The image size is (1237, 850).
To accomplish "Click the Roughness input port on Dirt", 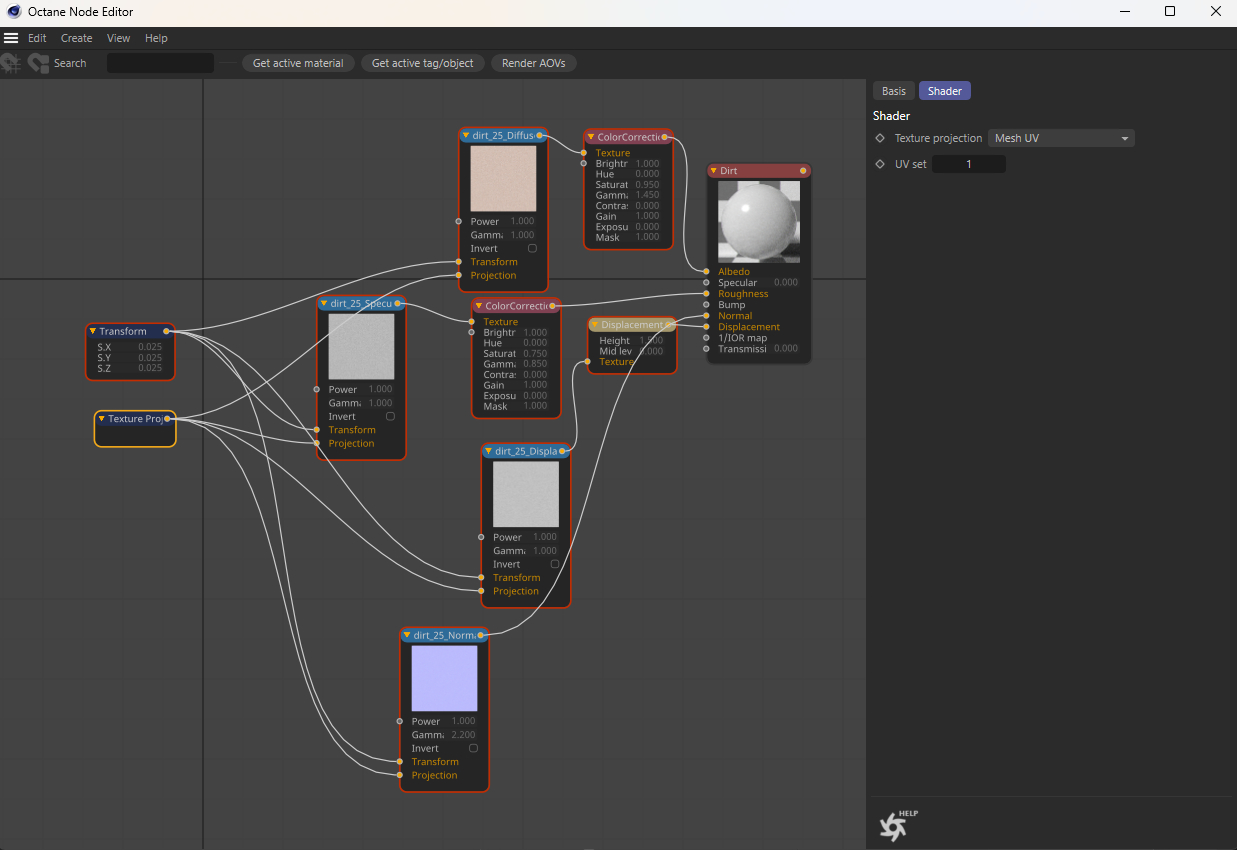I will [706, 294].
